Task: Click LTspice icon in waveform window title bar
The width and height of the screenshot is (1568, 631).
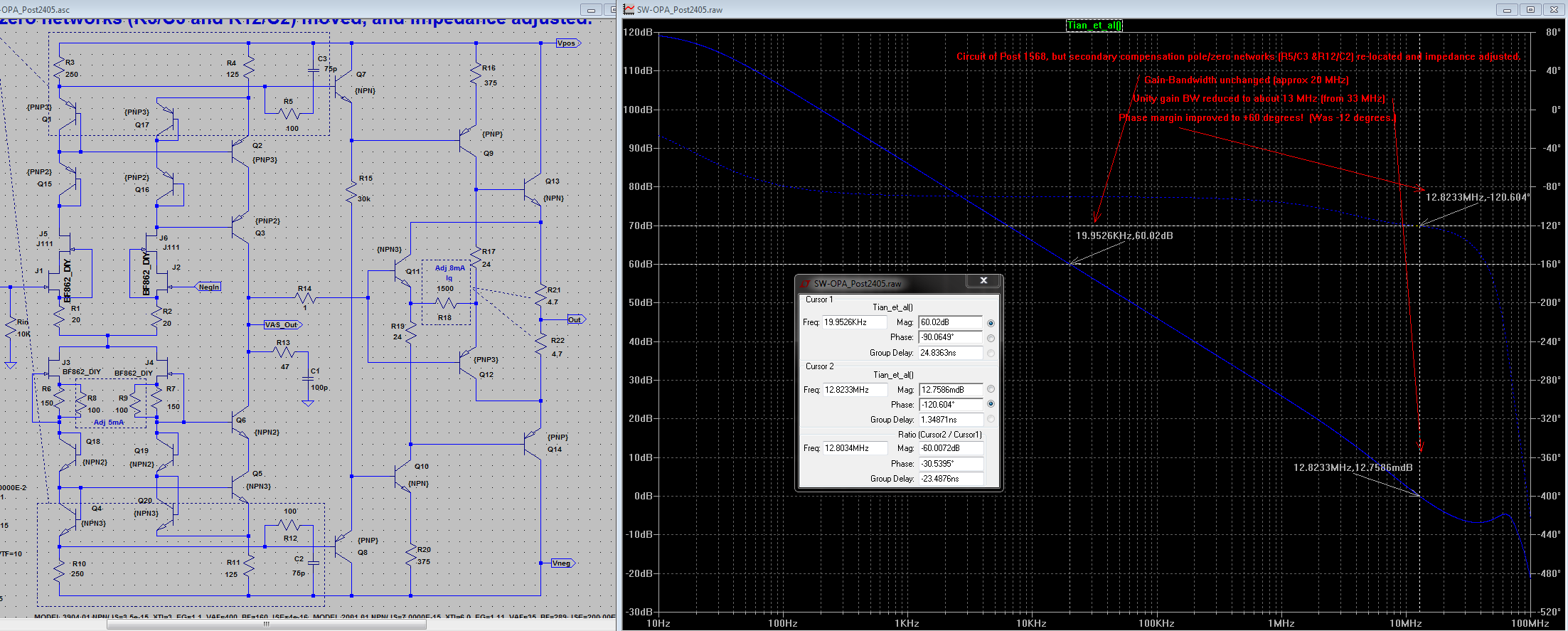Action: pos(629,9)
